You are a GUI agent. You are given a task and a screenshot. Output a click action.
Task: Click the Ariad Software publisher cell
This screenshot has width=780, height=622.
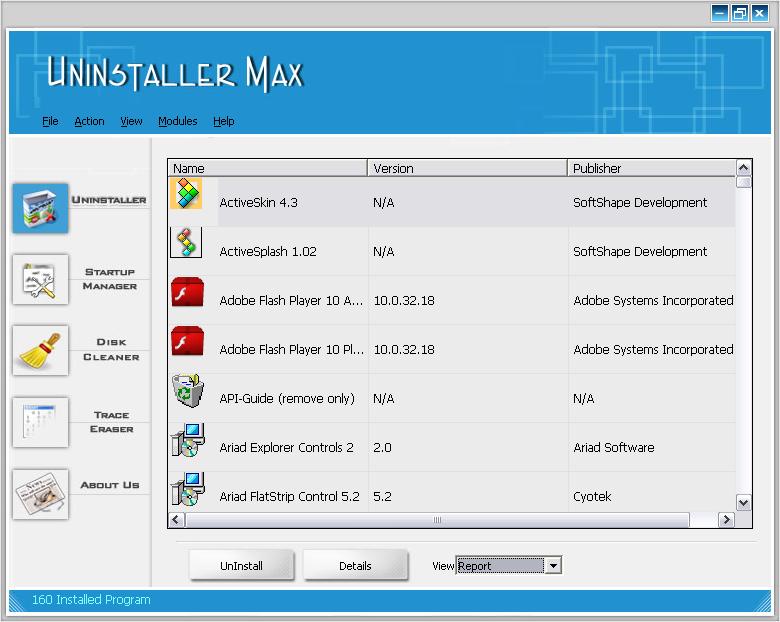tap(613, 447)
